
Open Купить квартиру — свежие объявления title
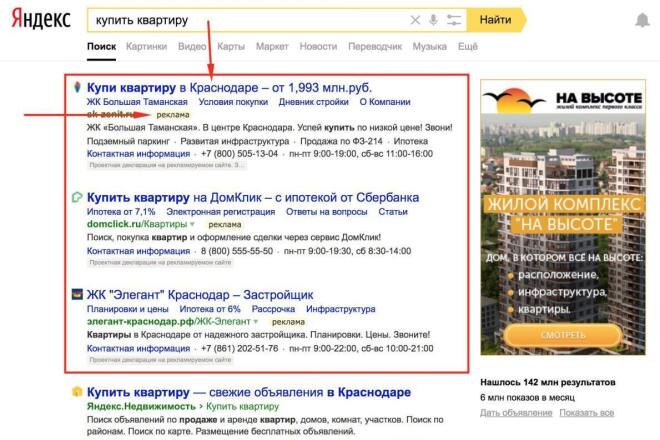coord(249,392)
